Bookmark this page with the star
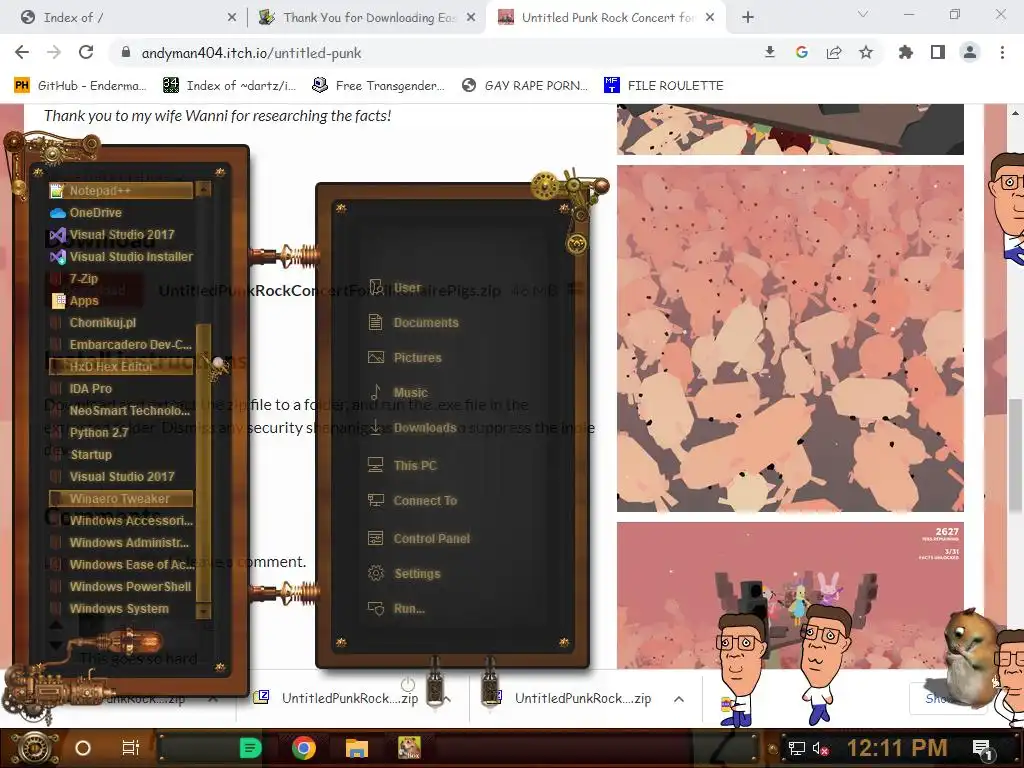Screen dimensions: 1024x768 866,52
